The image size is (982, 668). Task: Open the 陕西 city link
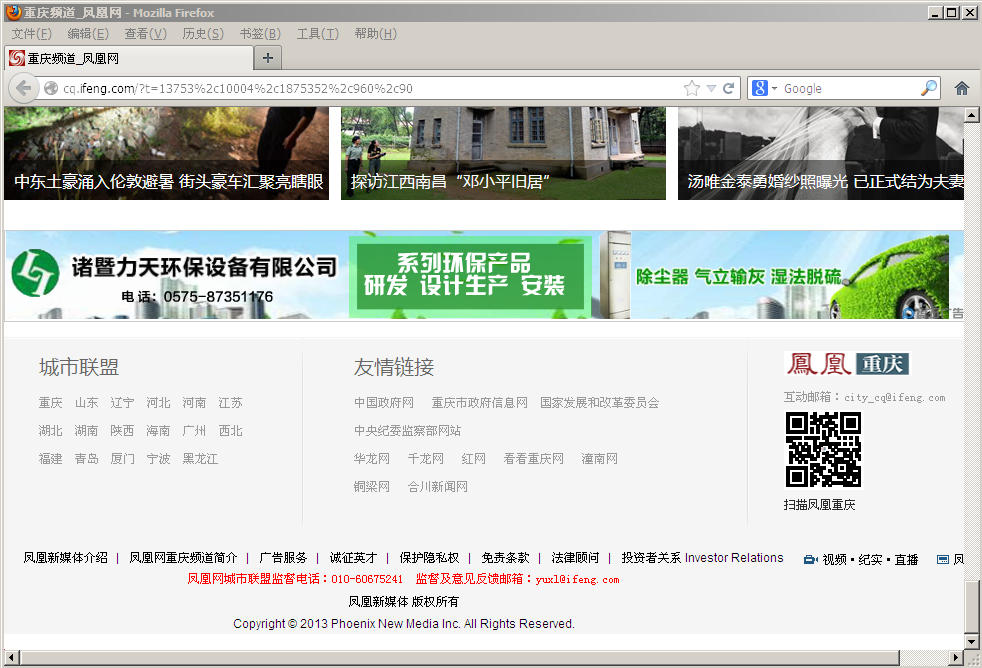[122, 431]
